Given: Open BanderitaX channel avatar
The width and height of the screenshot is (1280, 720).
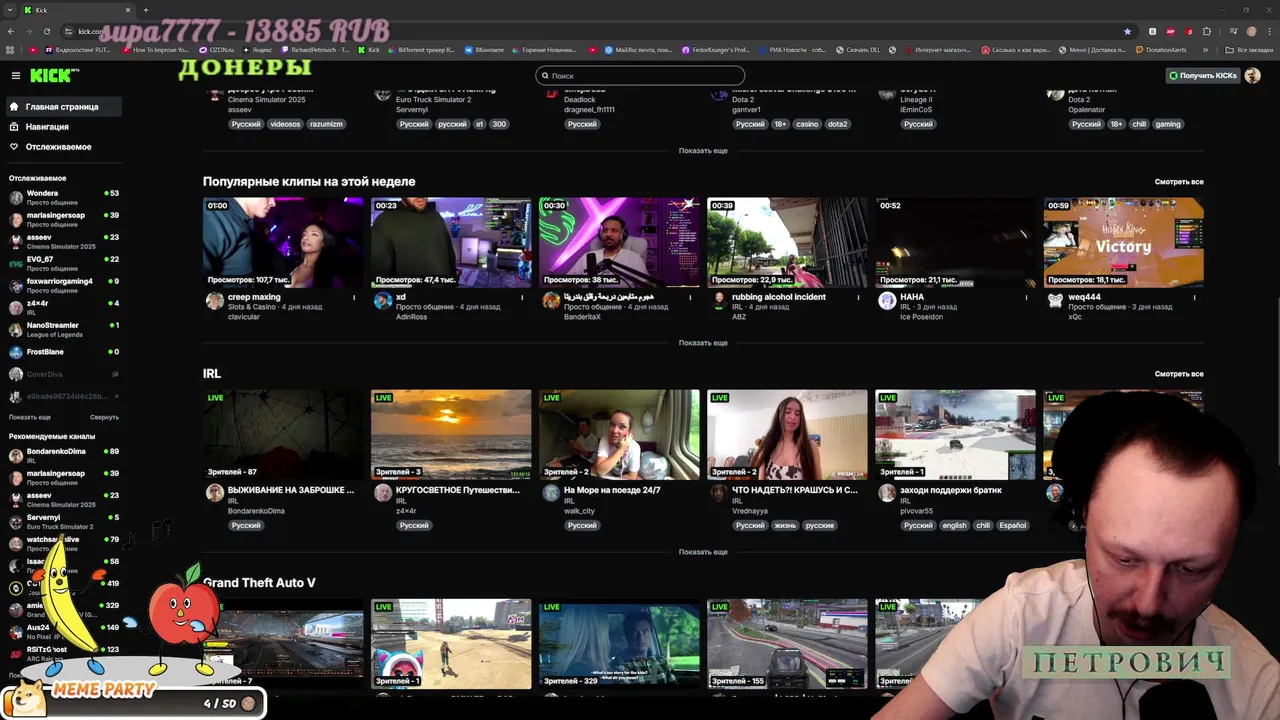Looking at the screenshot, I should [x=550, y=301].
